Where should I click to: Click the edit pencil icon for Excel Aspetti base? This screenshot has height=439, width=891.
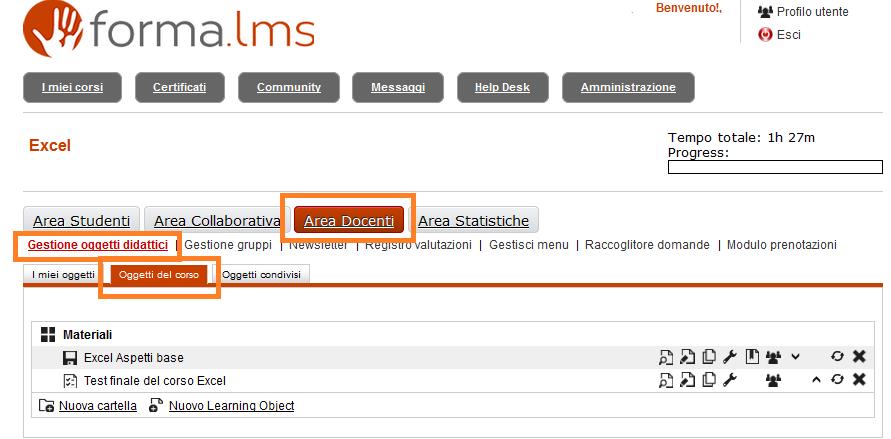pos(687,357)
